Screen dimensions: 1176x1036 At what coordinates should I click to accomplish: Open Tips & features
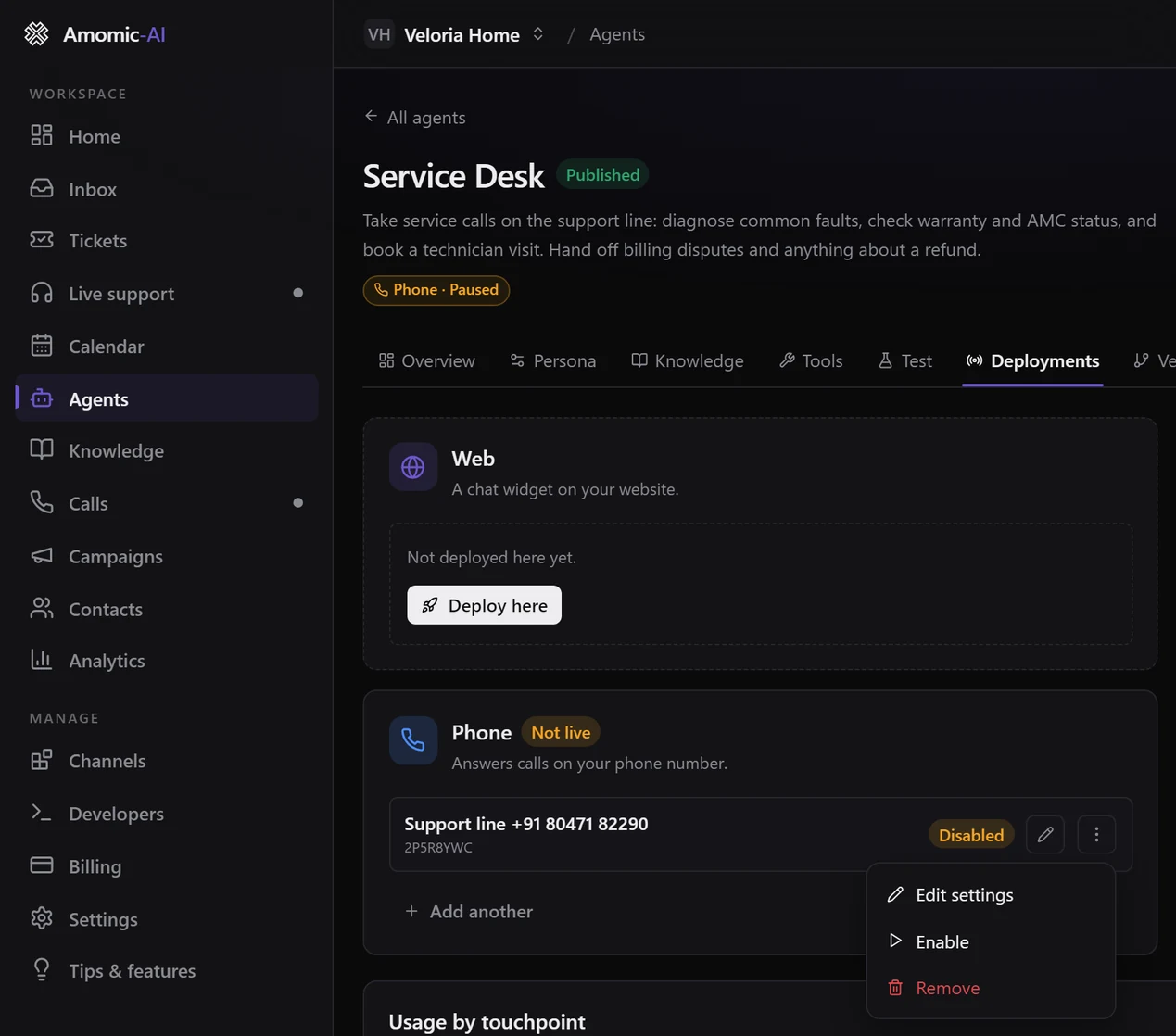pos(167,971)
